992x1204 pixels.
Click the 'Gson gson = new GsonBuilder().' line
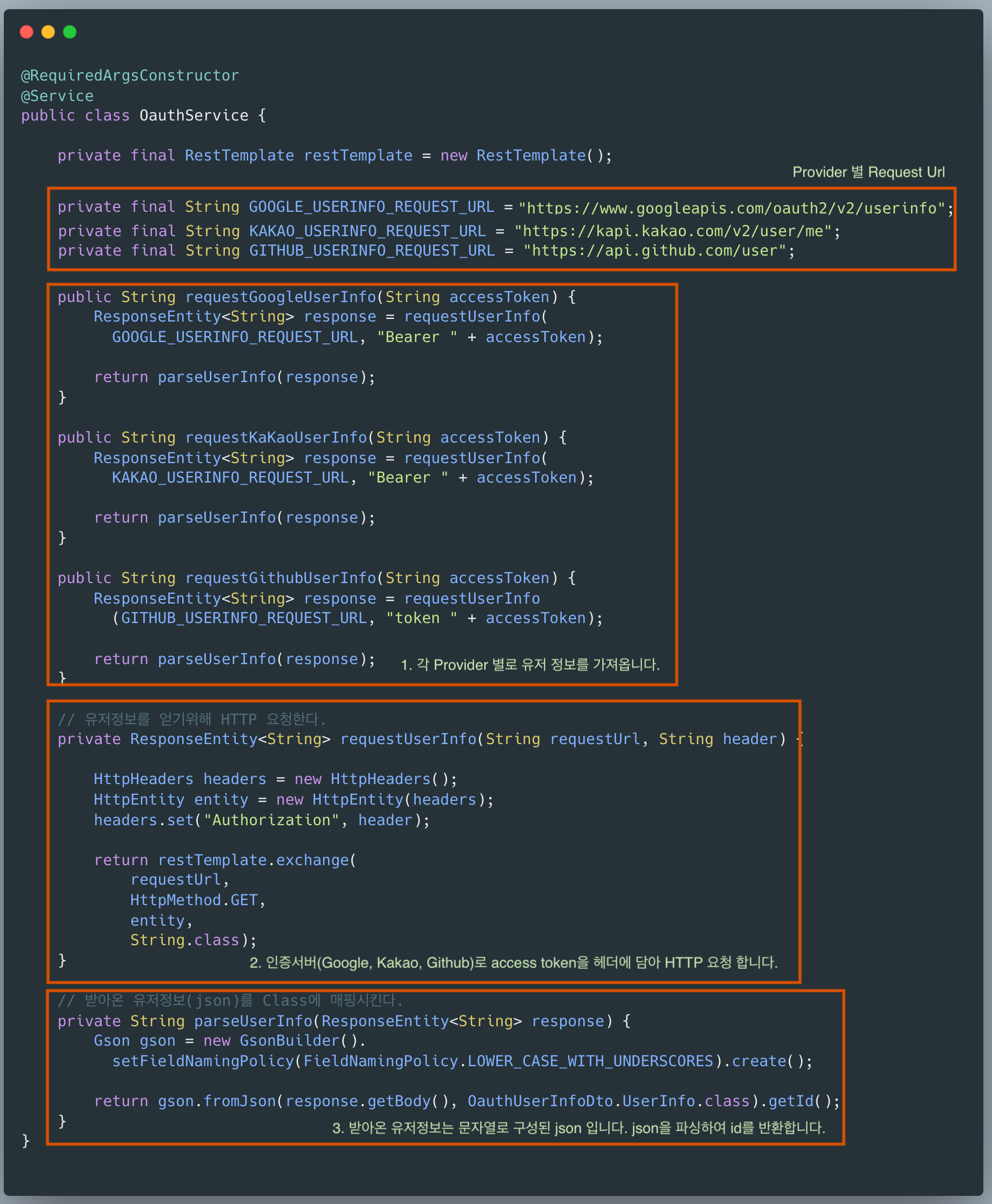[230, 1041]
